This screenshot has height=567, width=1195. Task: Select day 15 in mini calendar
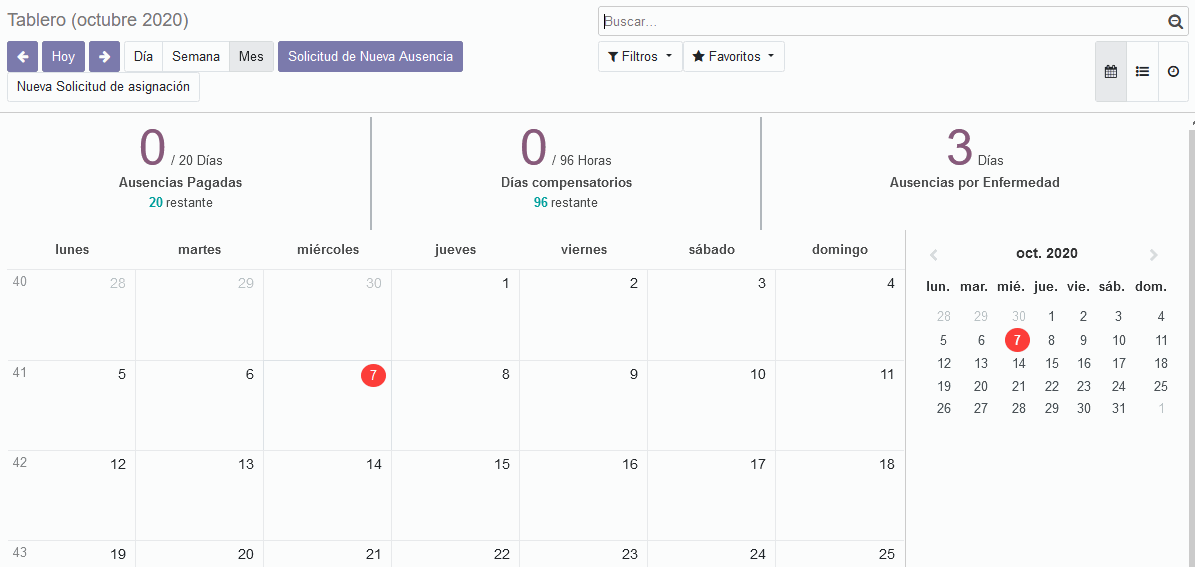point(1052,364)
